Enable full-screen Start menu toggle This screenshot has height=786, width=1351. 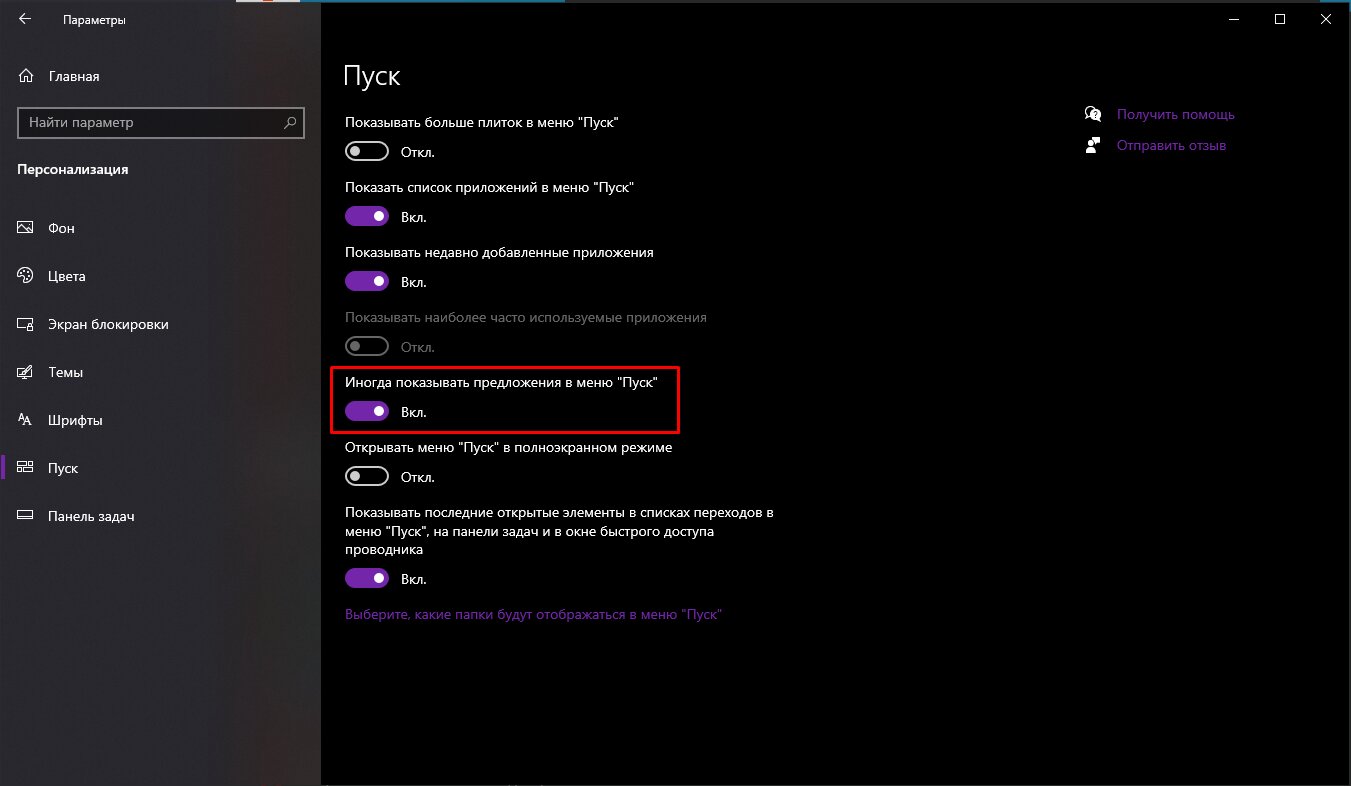[x=367, y=477]
